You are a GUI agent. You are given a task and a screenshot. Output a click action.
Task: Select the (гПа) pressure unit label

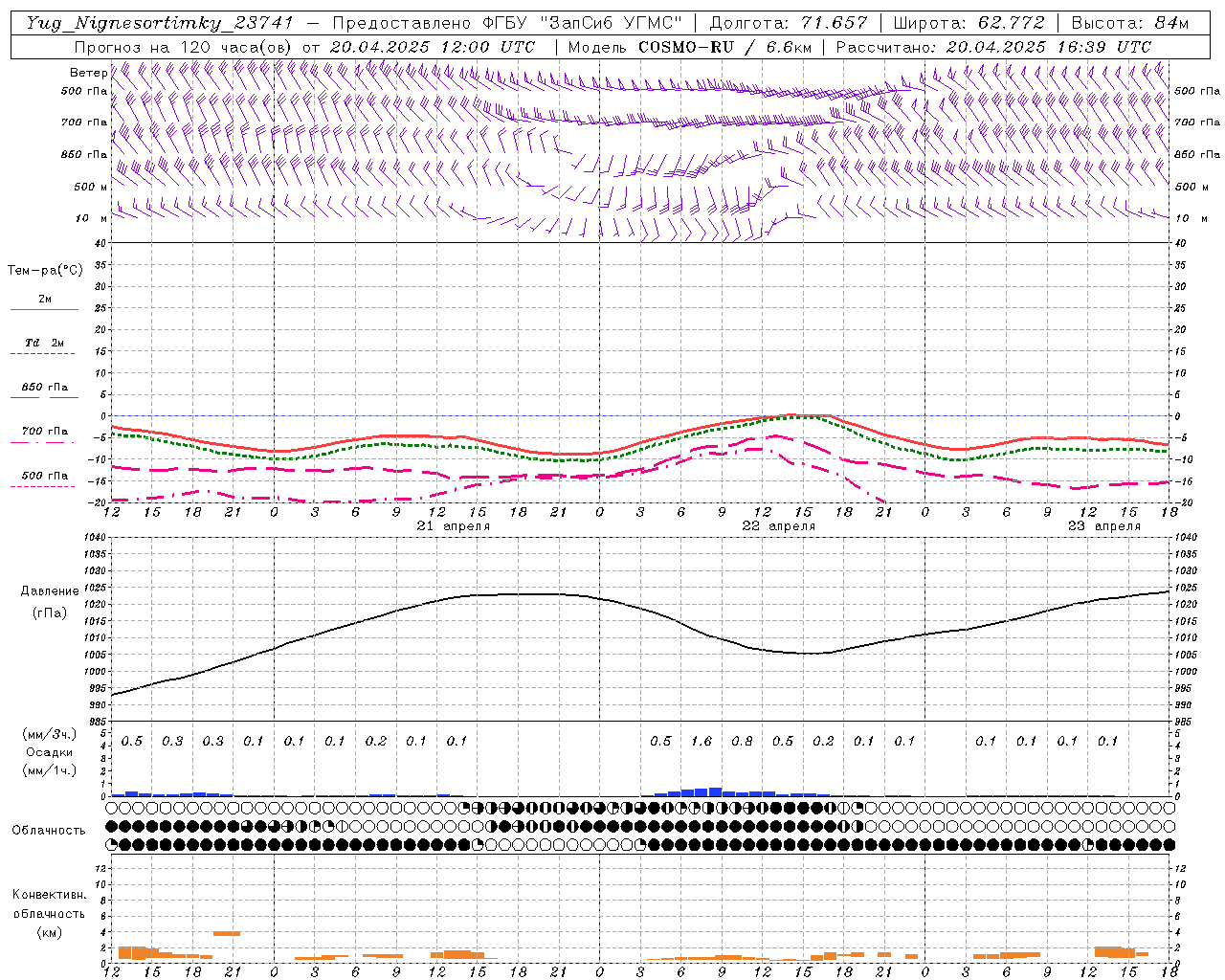coord(50,612)
